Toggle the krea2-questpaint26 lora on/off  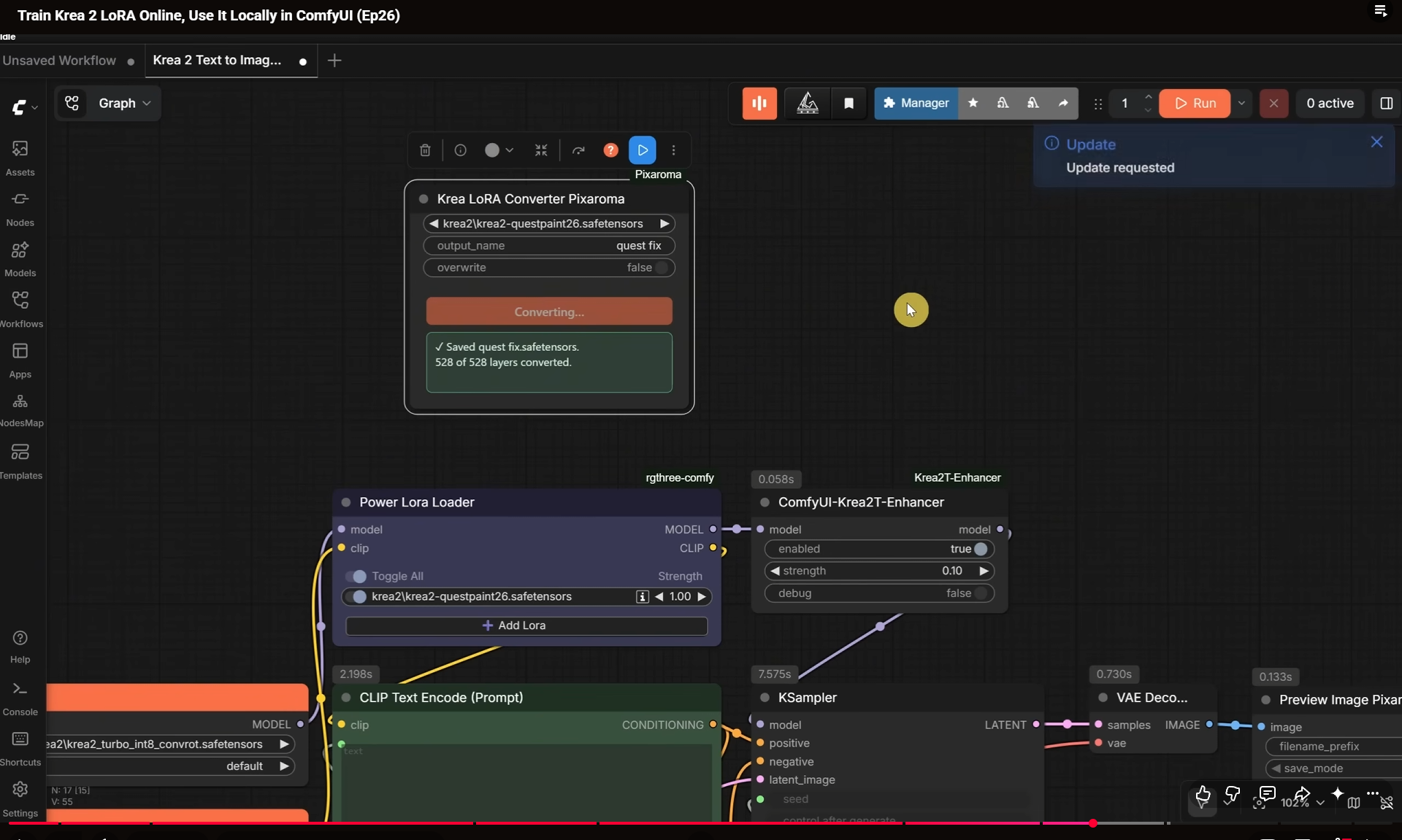(x=356, y=597)
